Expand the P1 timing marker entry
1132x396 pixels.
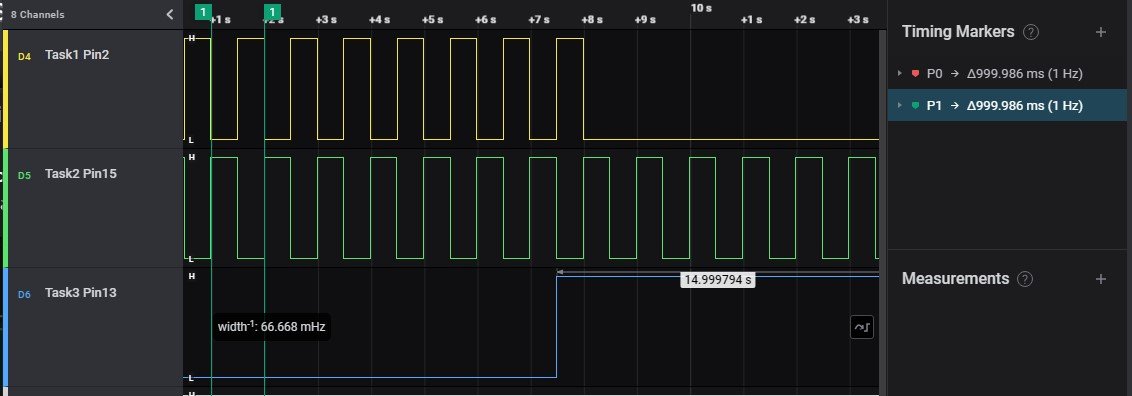[x=900, y=105]
